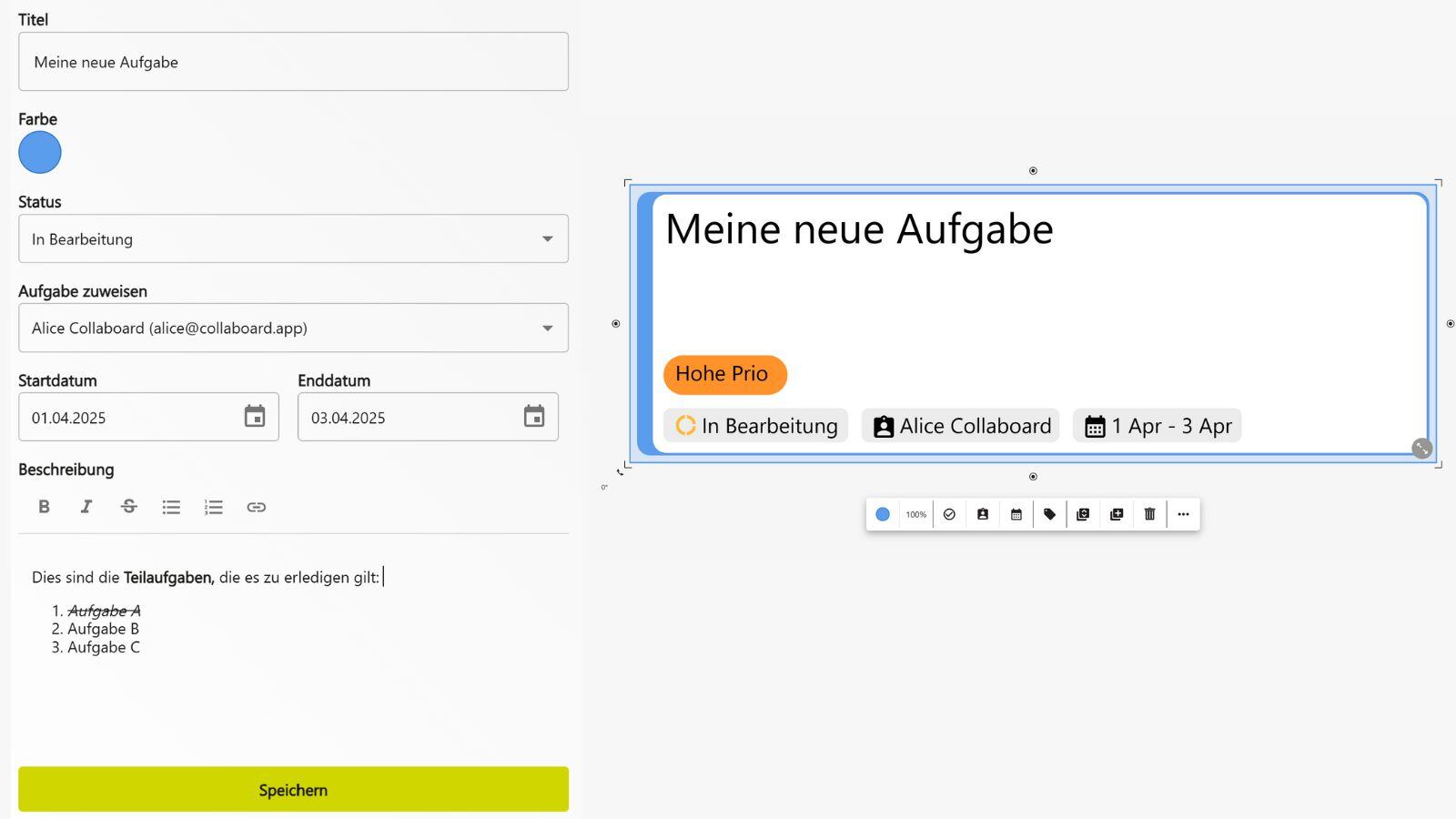Open the three-dot more options menu
Image resolution: width=1456 pixels, height=819 pixels.
tap(1183, 514)
